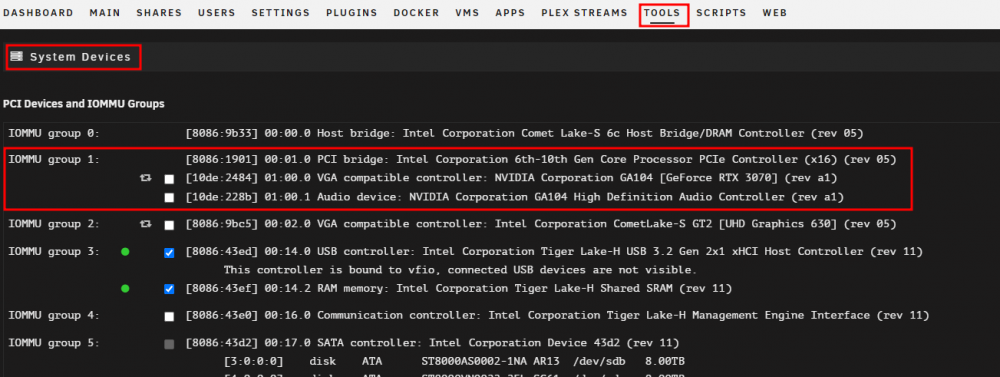Open the Shares tab
1000x377 pixels.
point(159,13)
